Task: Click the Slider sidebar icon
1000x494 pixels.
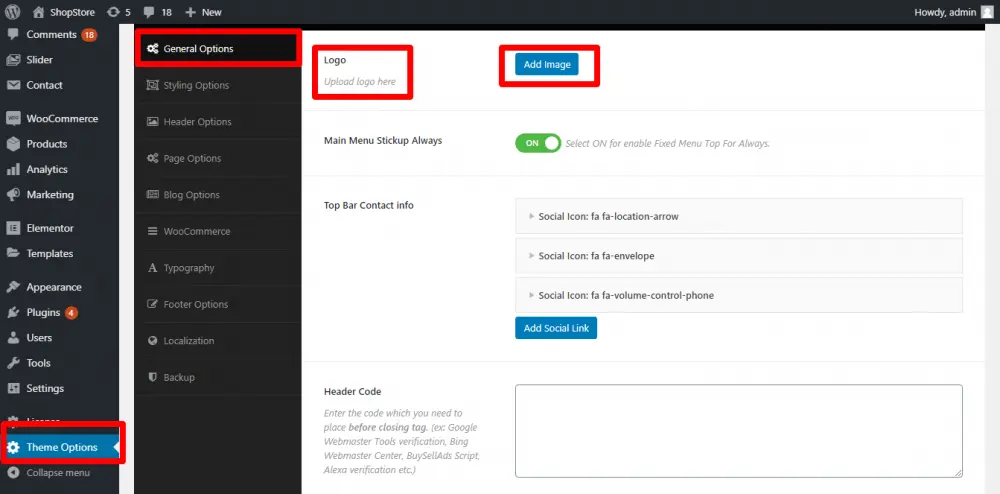Action: coord(13,60)
